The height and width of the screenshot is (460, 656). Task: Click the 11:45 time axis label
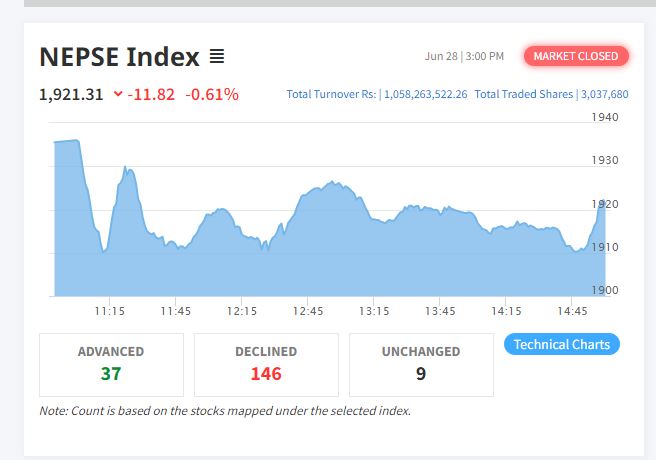tap(176, 311)
